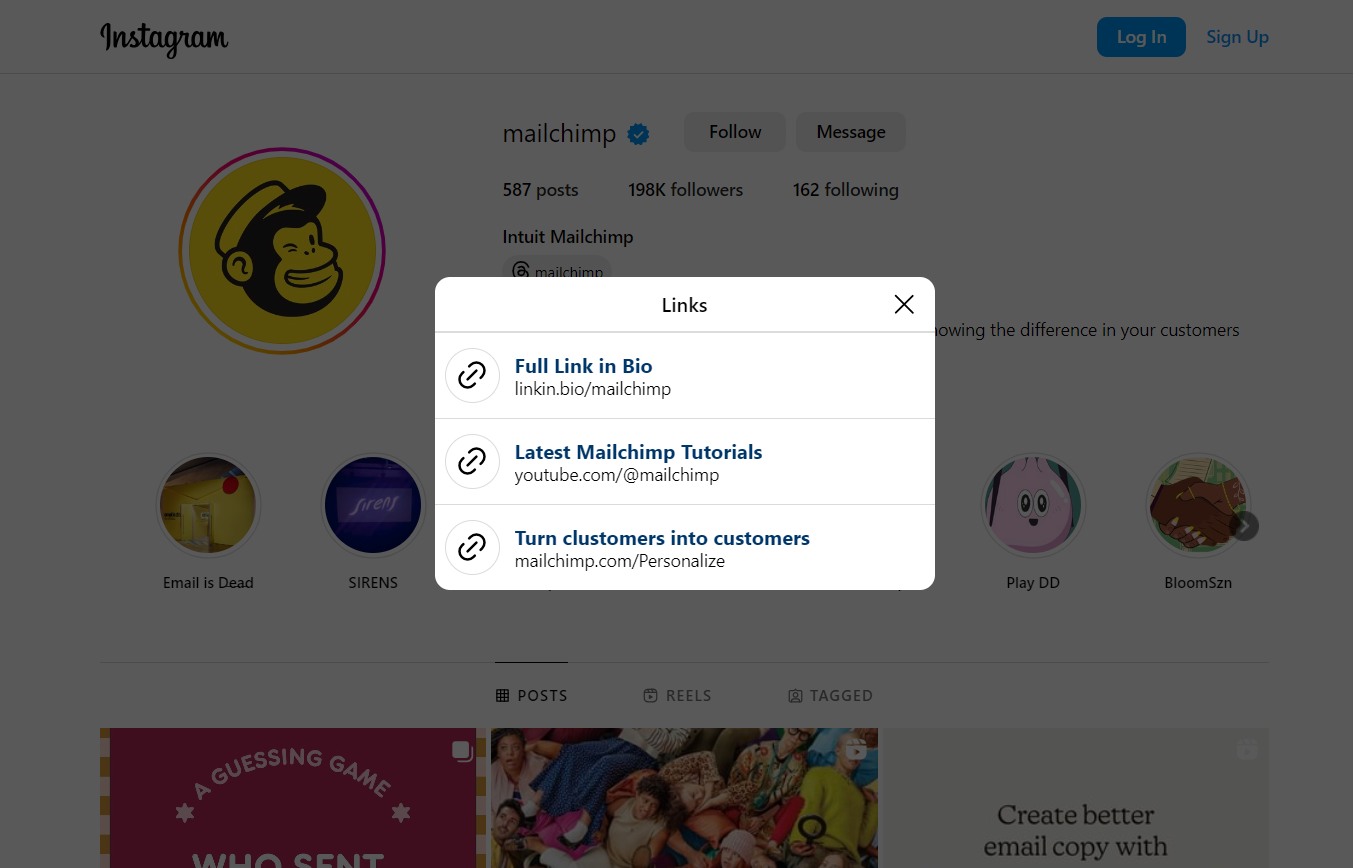This screenshot has height=868, width=1353.
Task: Open the SIRENS story highlight
Action: coord(373,506)
